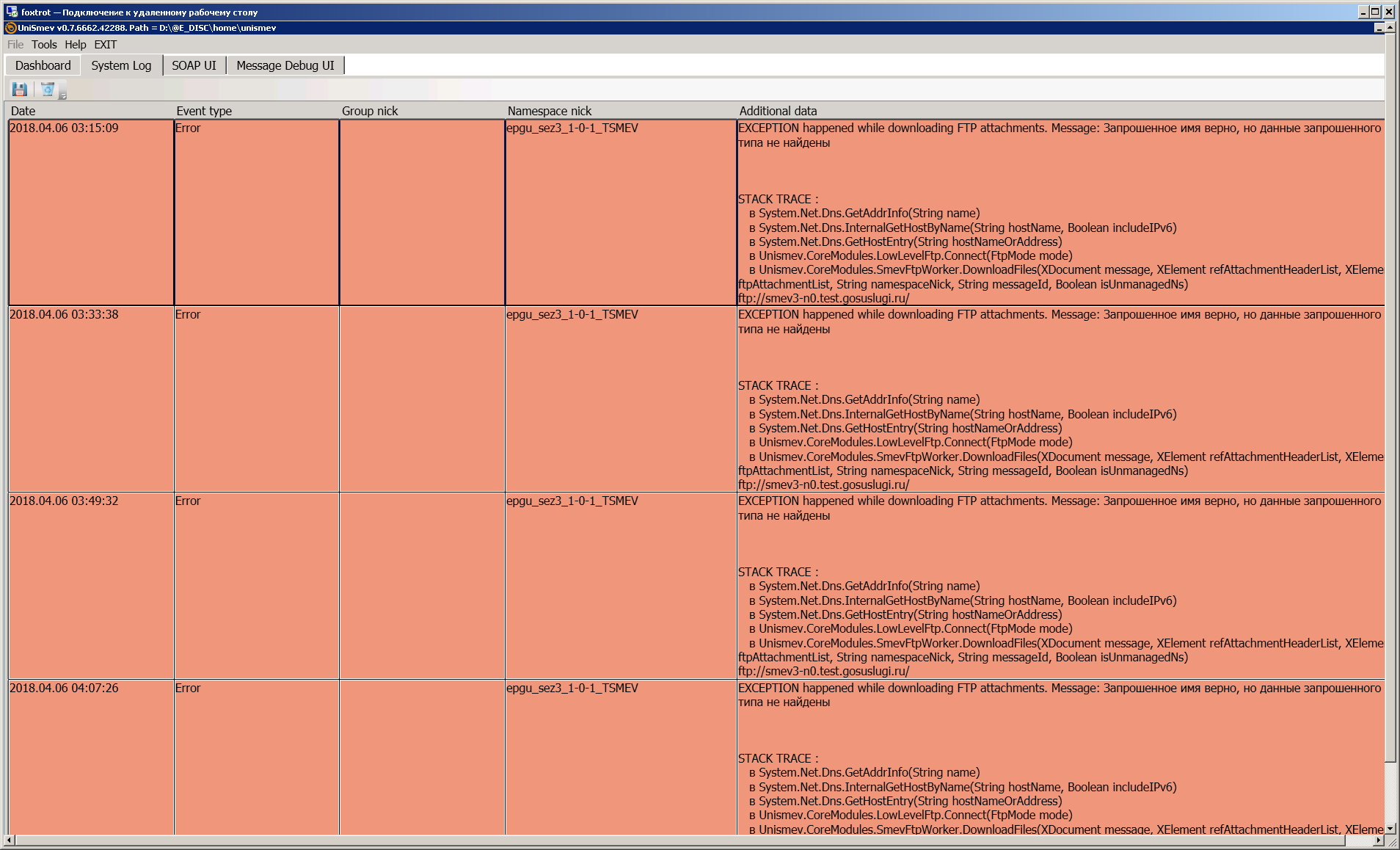Screen dimensions: 1400x850
Task: Minimize the UniSmev inner window
Action: coord(1379,28)
